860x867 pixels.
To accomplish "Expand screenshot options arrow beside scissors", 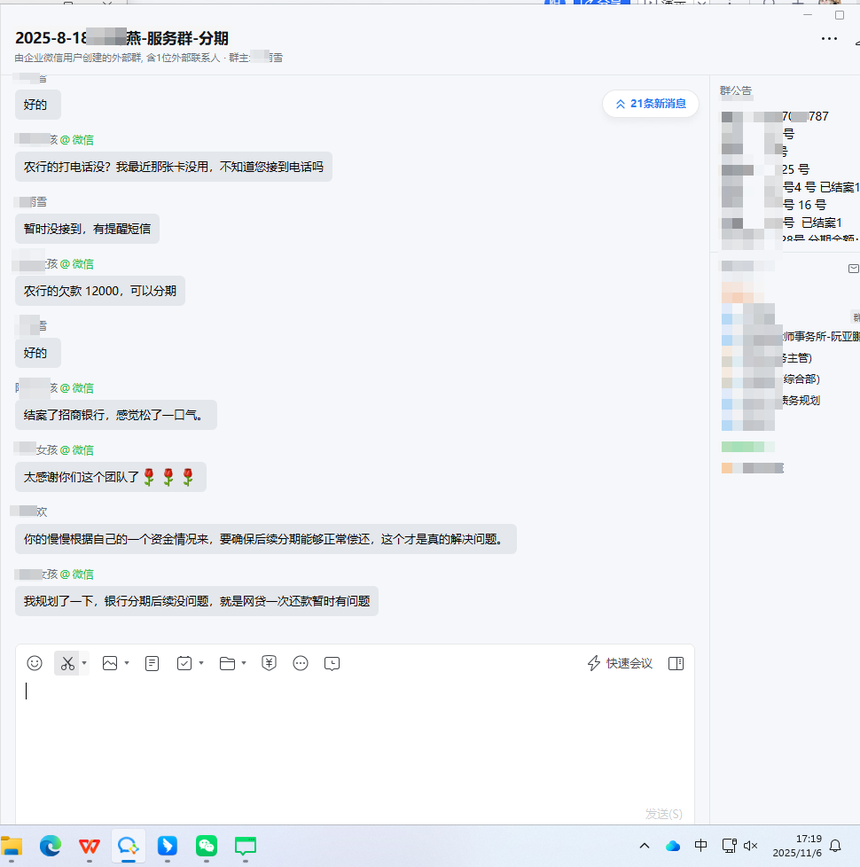I will coord(84,663).
